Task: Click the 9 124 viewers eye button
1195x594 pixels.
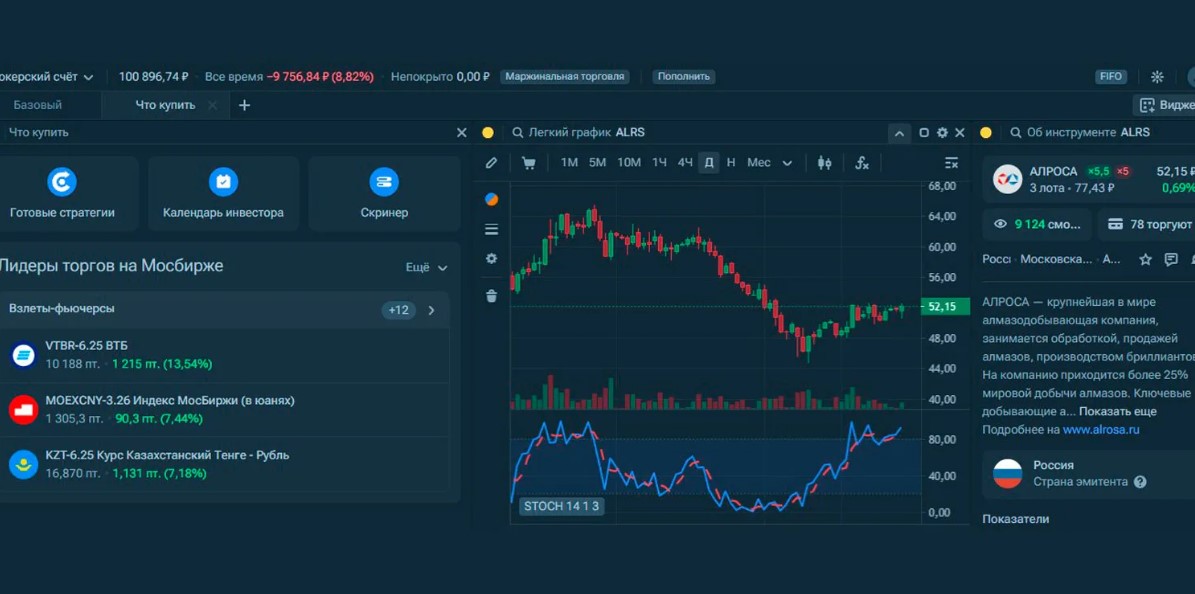Action: tap(1037, 224)
